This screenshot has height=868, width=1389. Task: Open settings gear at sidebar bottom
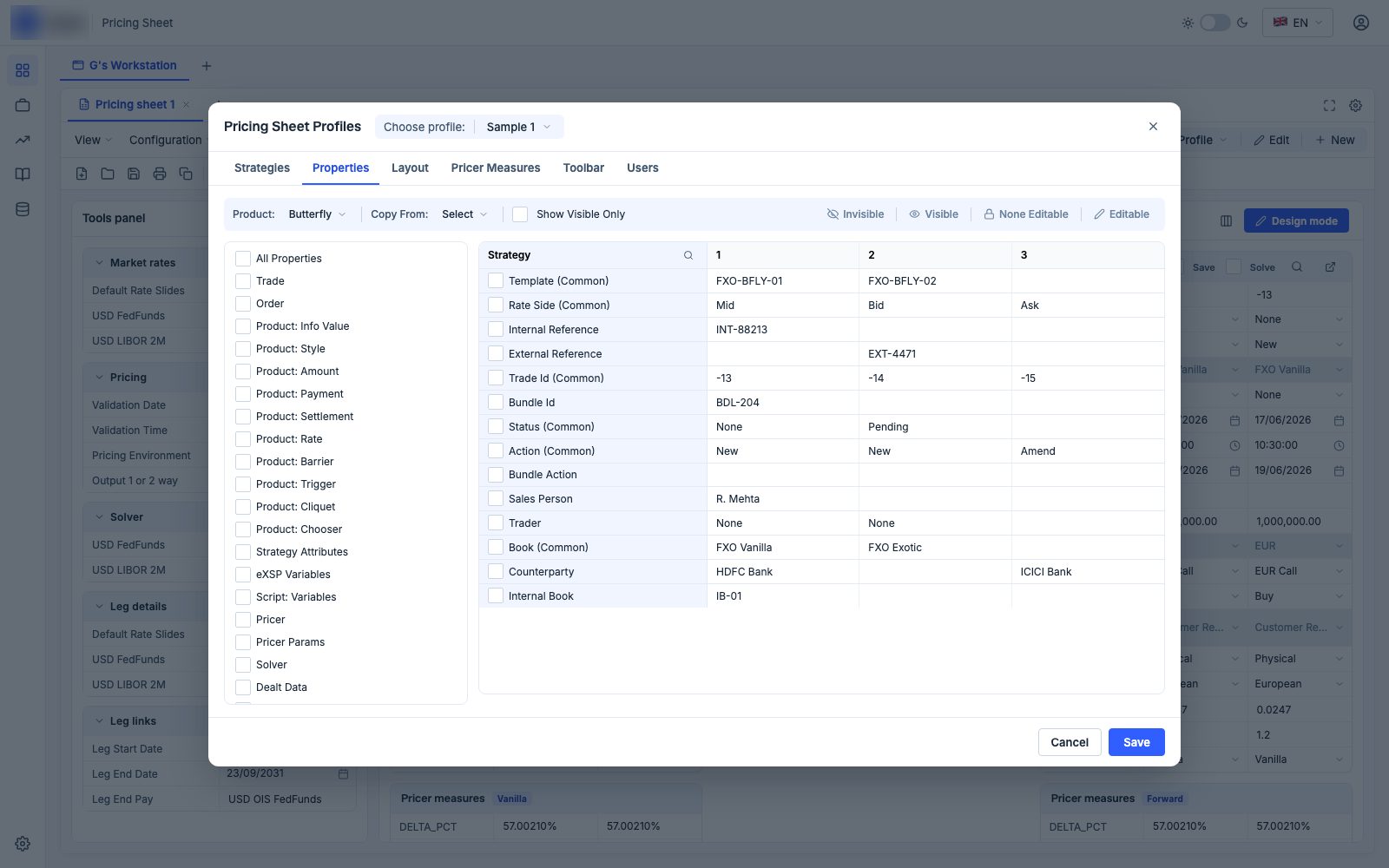pos(23,844)
